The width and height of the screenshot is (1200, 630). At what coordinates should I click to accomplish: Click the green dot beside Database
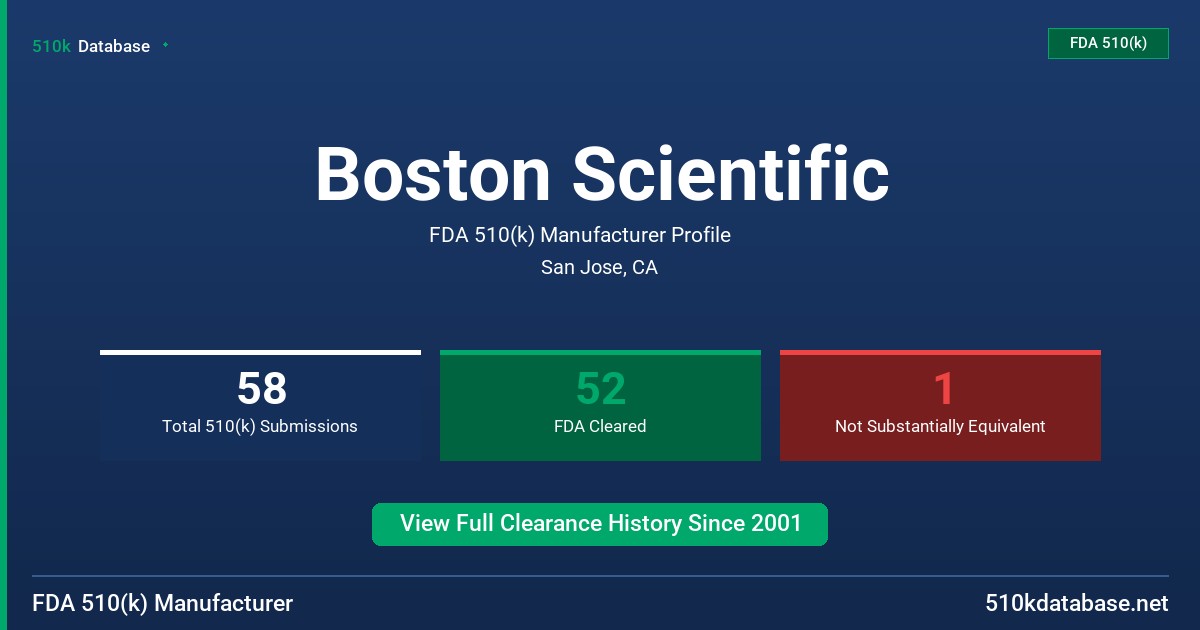165,45
